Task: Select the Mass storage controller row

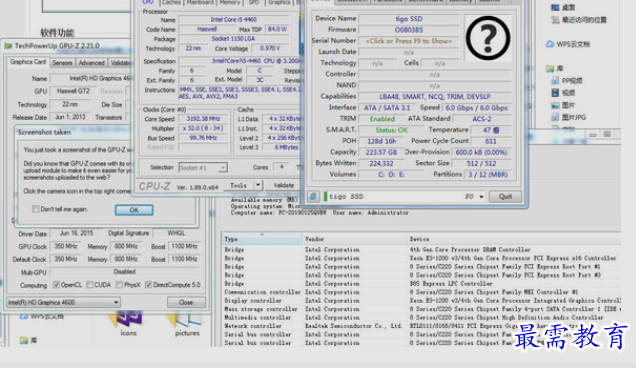Action: (421, 309)
